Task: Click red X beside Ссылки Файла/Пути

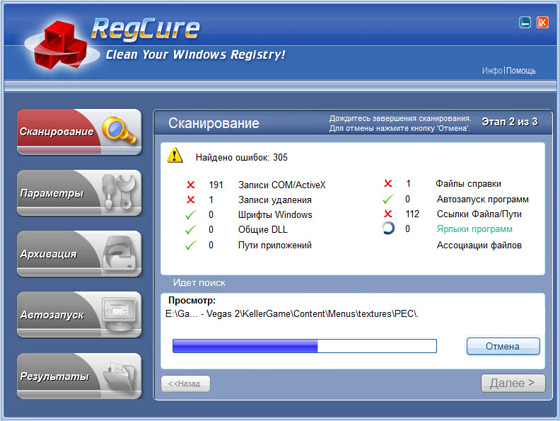Action: (388, 214)
